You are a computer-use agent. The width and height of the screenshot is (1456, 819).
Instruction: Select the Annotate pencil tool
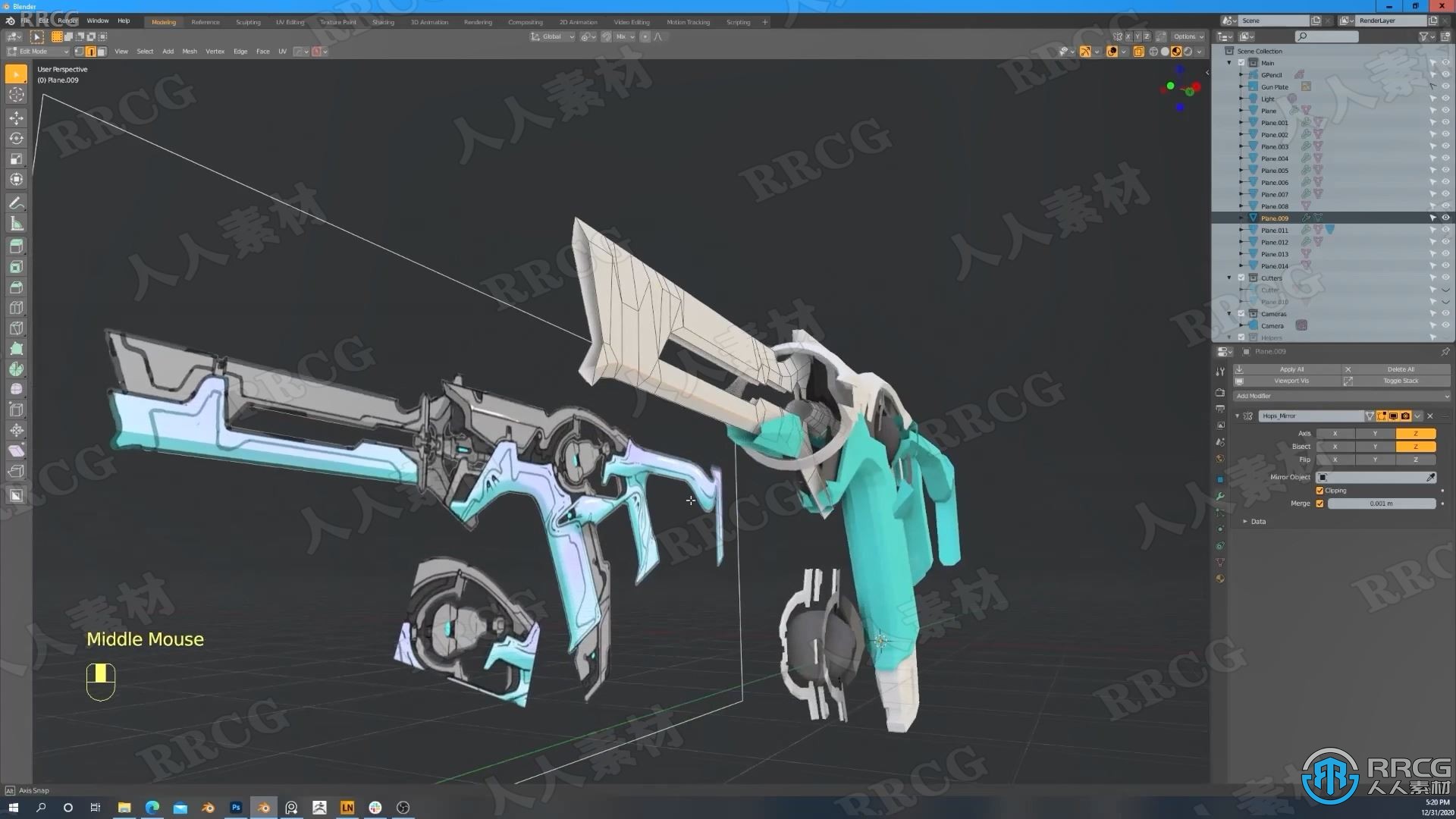tap(16, 202)
